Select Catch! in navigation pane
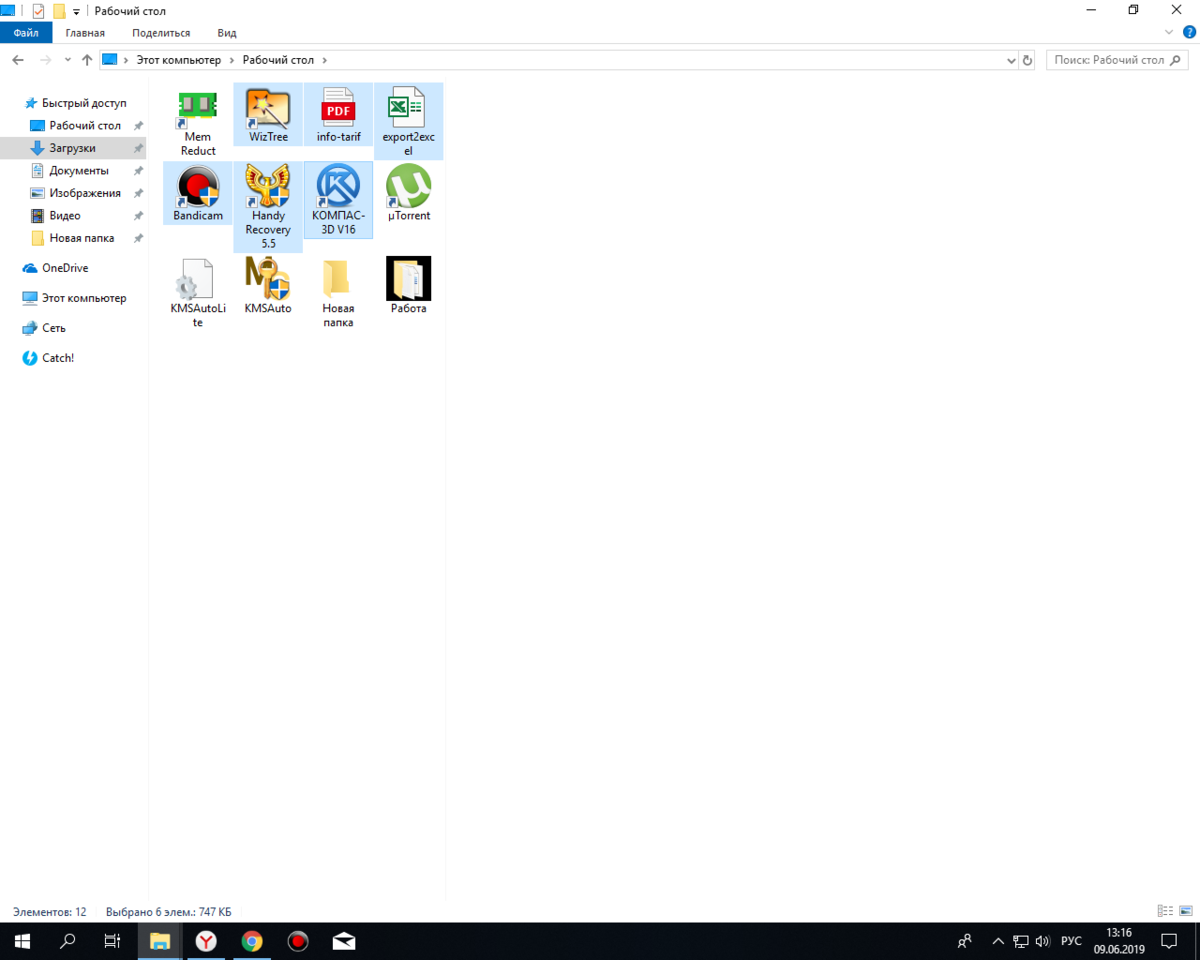Viewport: 1200px width, 960px height. click(x=57, y=358)
